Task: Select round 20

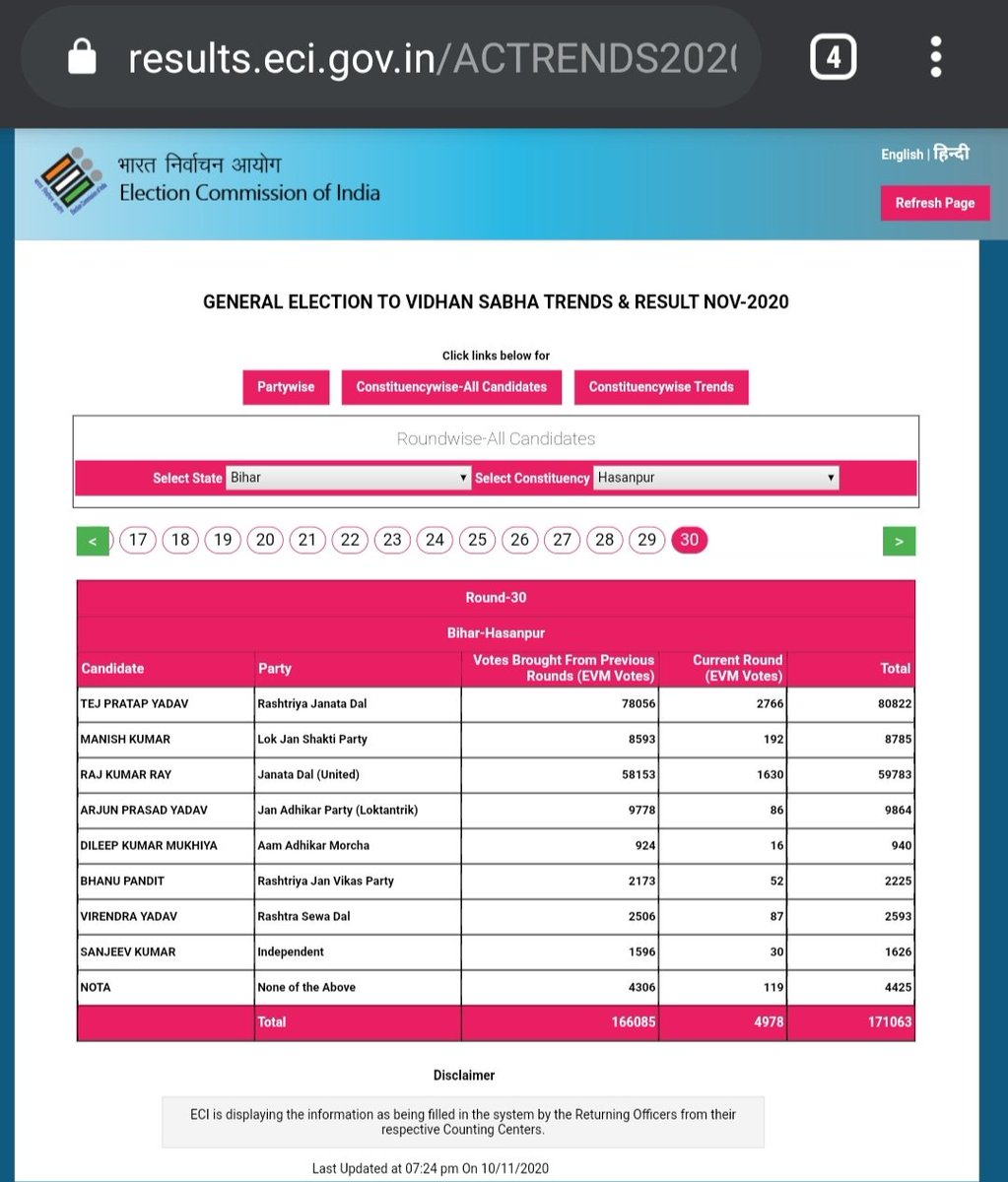Action: (265, 540)
